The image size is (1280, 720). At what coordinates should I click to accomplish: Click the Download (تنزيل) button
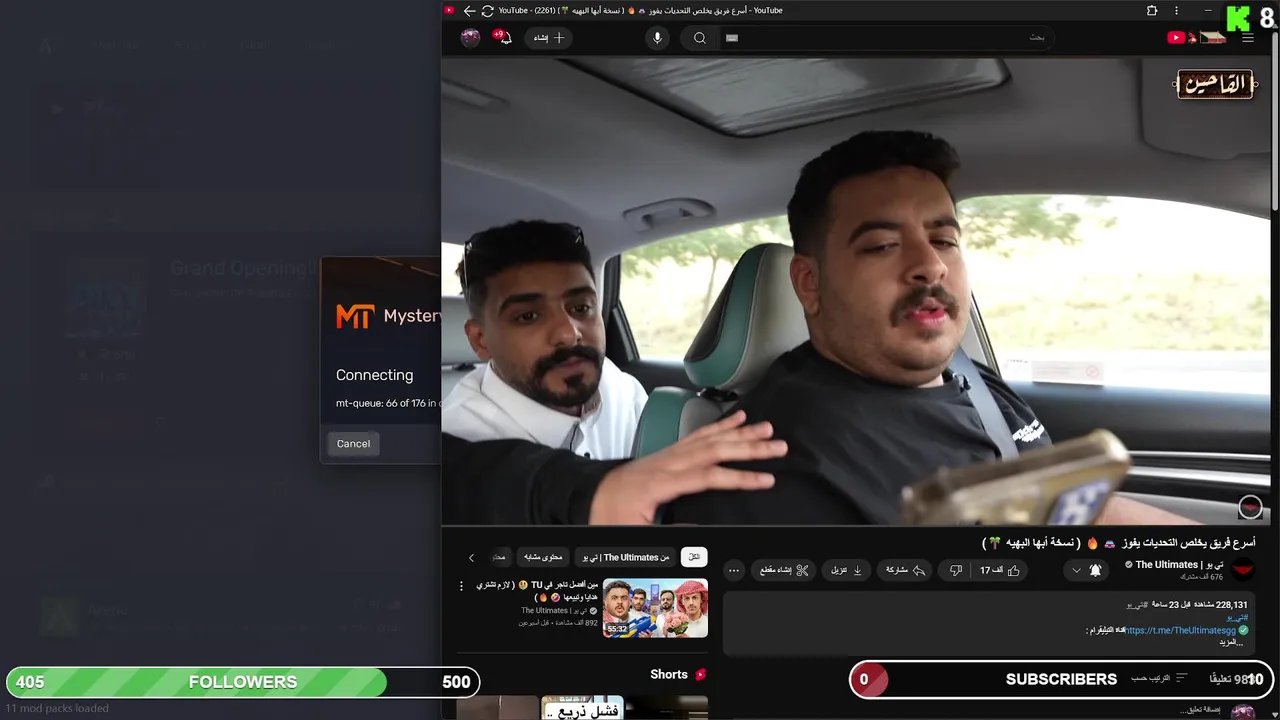click(846, 570)
